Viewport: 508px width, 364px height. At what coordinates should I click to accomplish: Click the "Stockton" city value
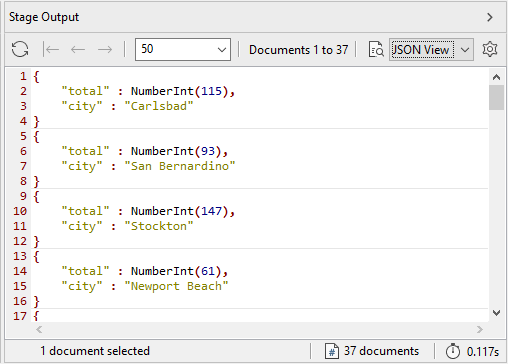(x=159, y=226)
